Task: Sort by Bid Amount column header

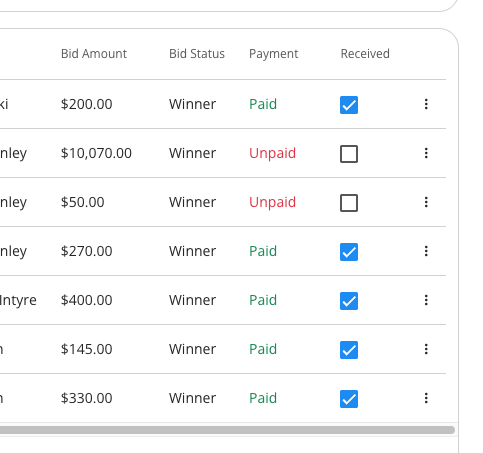Action: coord(94,54)
